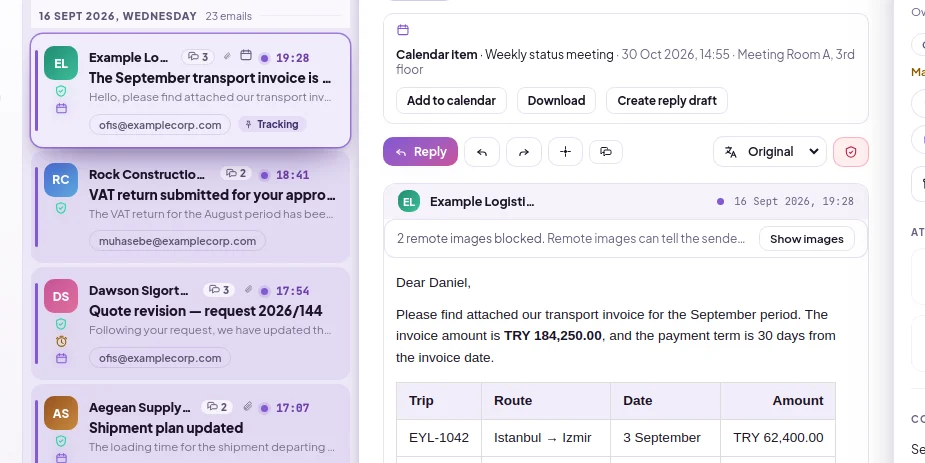Open the 2-message thread badge on Aegean Supply email
This screenshot has height=463, width=925.
pos(218,407)
